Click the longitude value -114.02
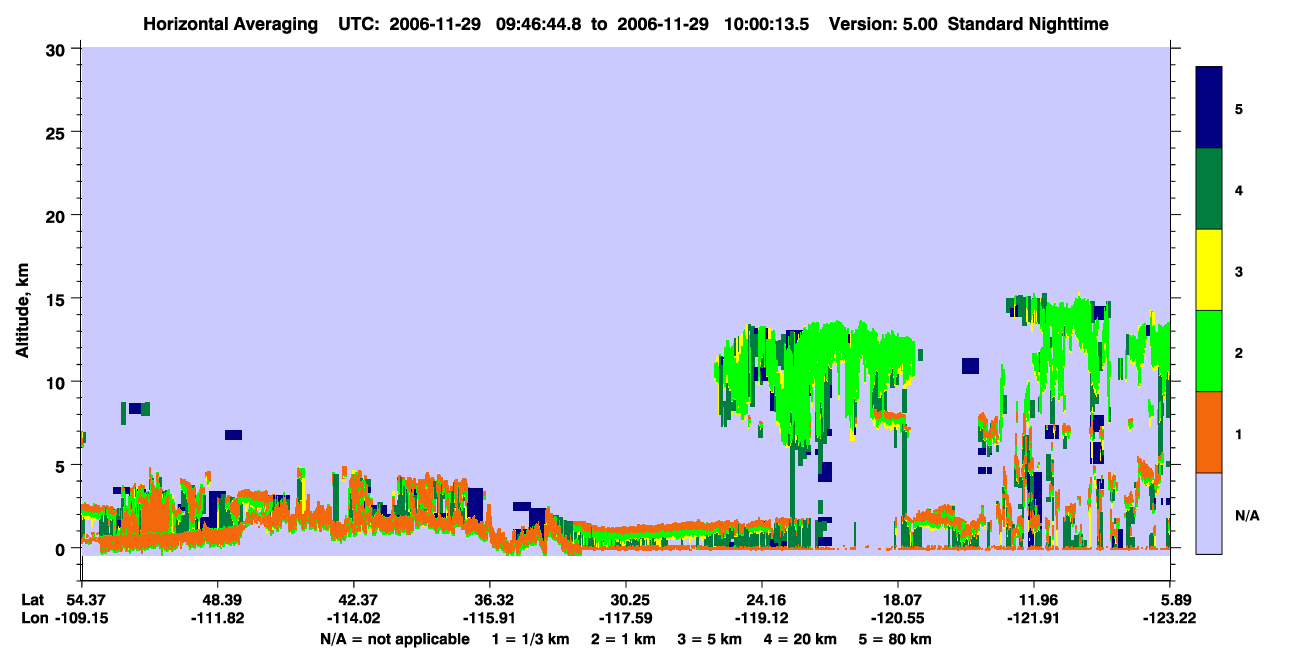The height and width of the screenshot is (667, 1300). (353, 619)
